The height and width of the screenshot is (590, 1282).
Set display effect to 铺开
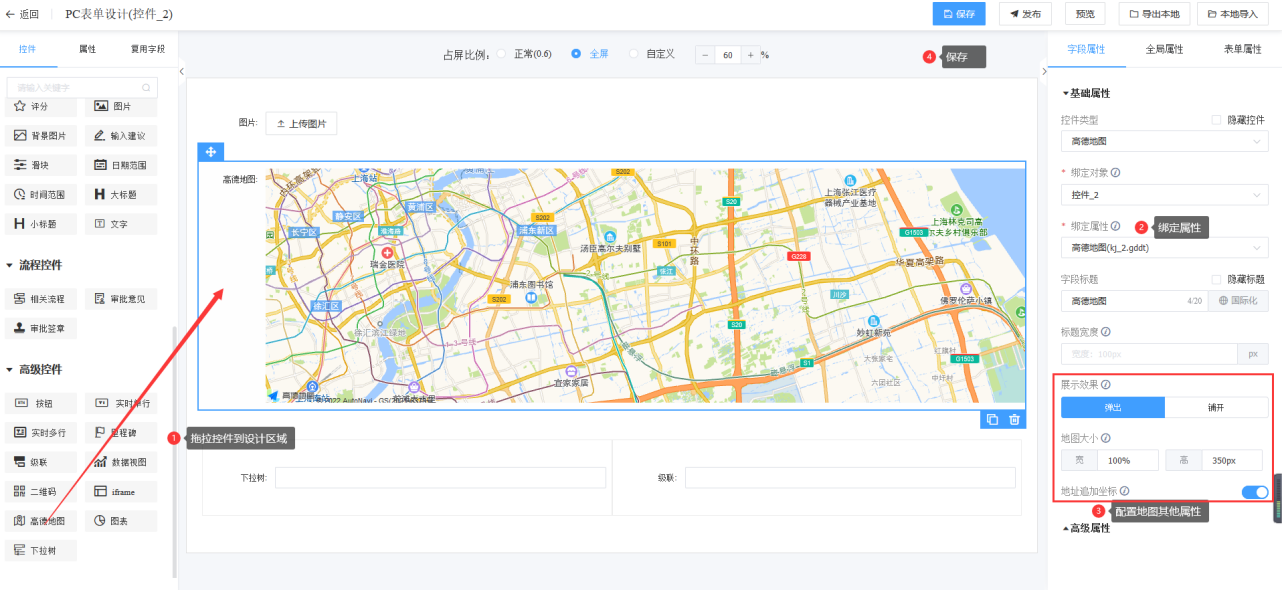point(1217,407)
